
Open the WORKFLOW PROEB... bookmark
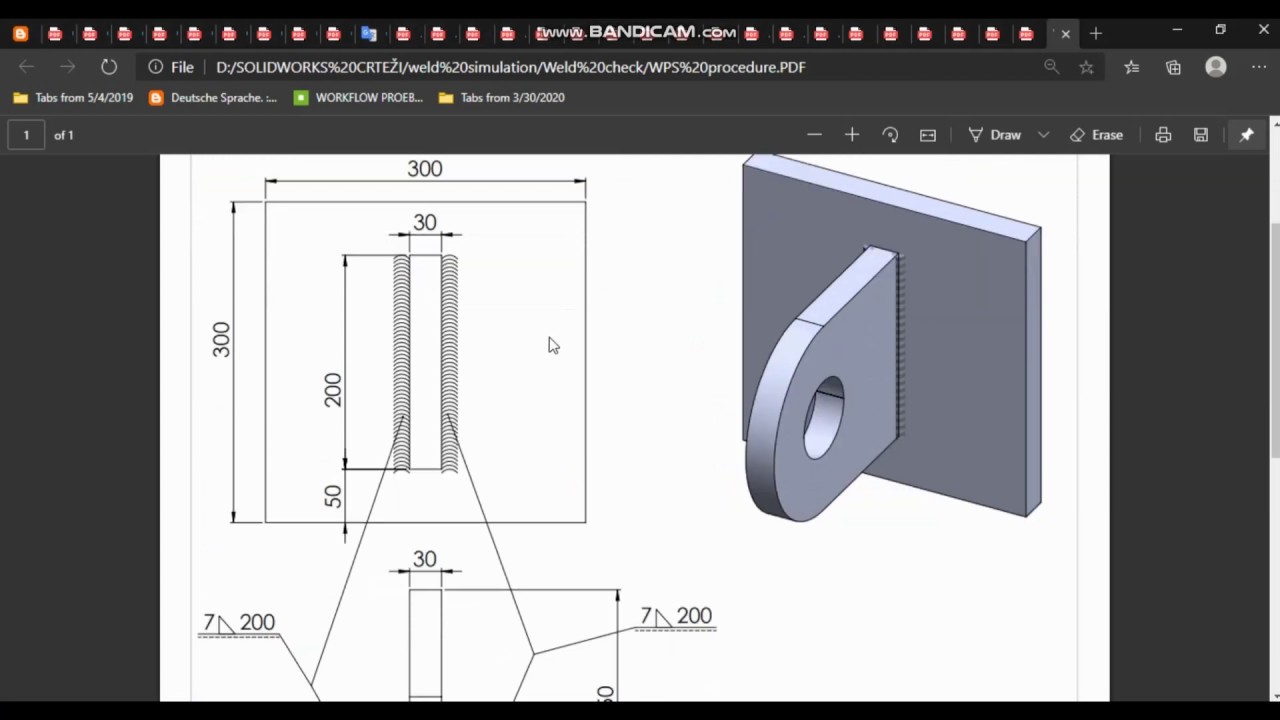pyautogui.click(x=359, y=98)
